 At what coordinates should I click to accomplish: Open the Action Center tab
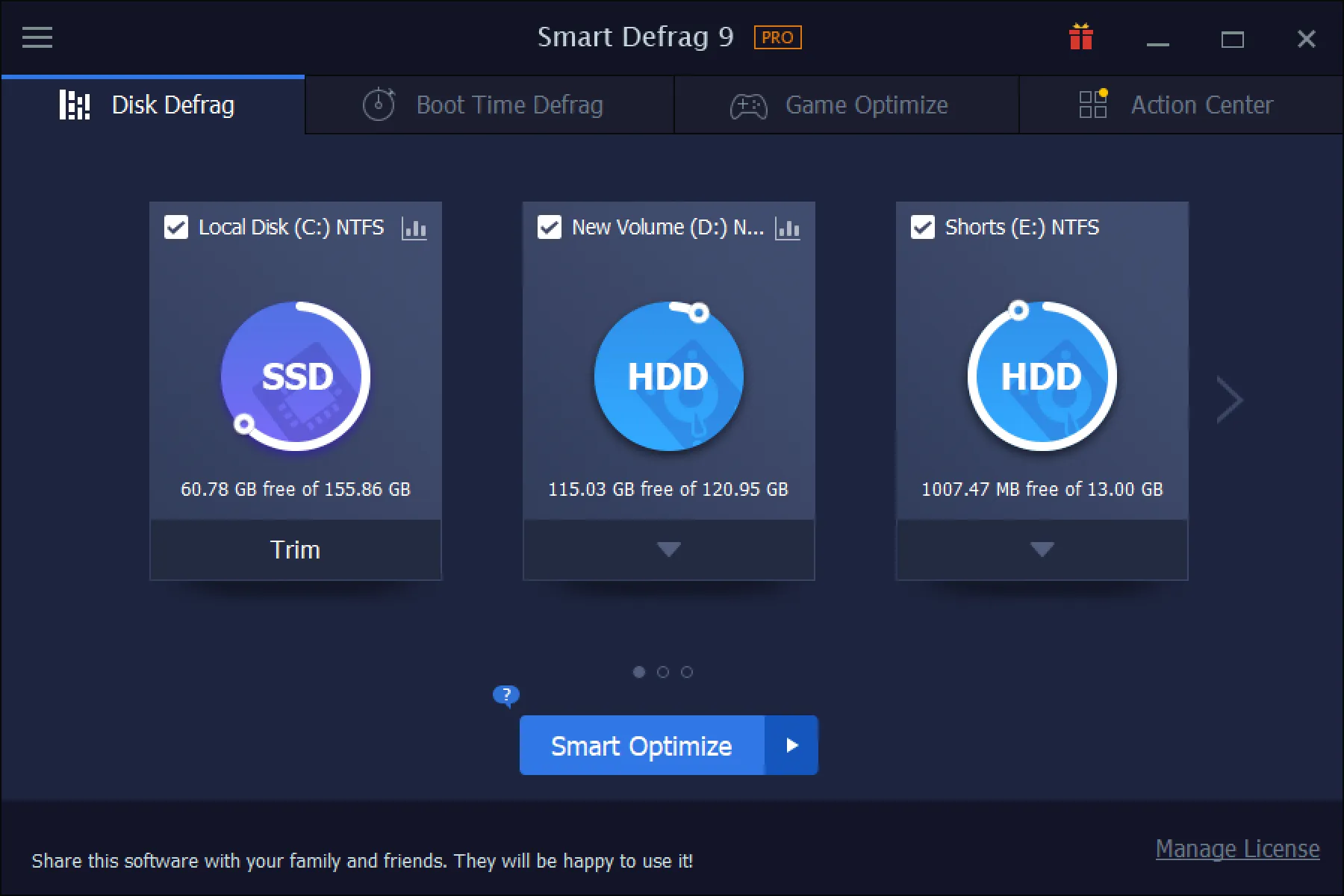click(1181, 105)
